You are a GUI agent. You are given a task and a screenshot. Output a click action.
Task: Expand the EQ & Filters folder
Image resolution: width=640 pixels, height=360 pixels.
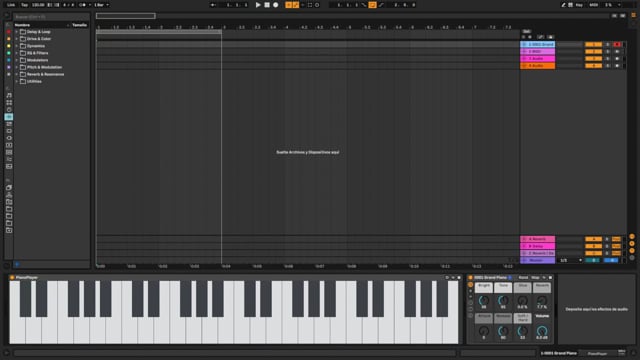click(17, 53)
